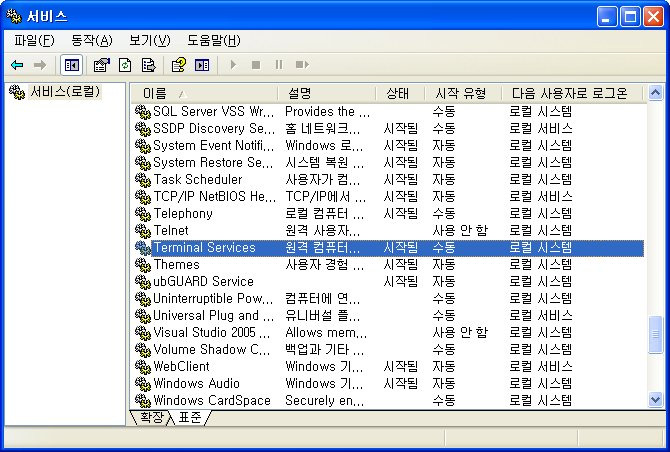Click WebClient's 로컬 서비스 logon cell
Viewport: 670px width, 452px height.
coord(541,367)
